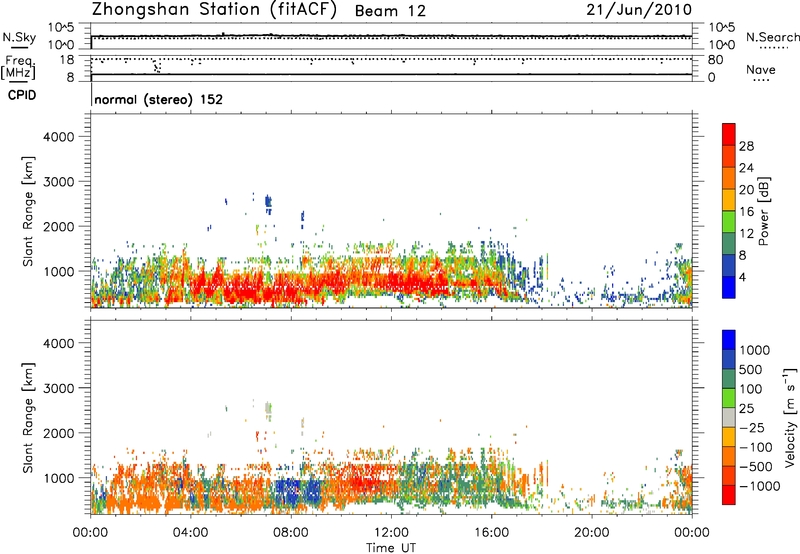Click the 'N.Sky' legend label
Viewport: 800px width, 554px height.
[19, 37]
